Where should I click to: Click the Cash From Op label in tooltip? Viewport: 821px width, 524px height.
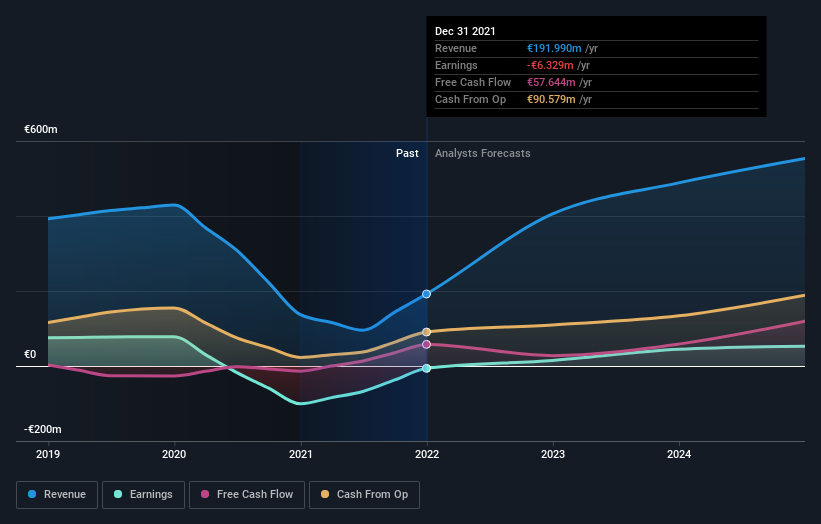(470, 99)
